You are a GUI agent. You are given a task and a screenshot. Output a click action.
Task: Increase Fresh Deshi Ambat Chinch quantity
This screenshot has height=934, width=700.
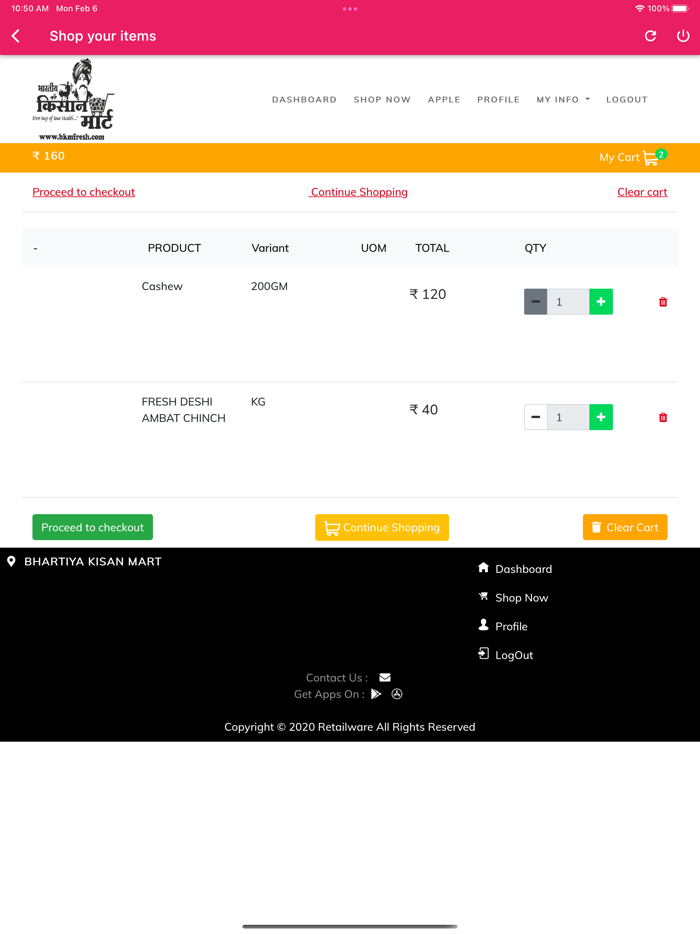601,417
